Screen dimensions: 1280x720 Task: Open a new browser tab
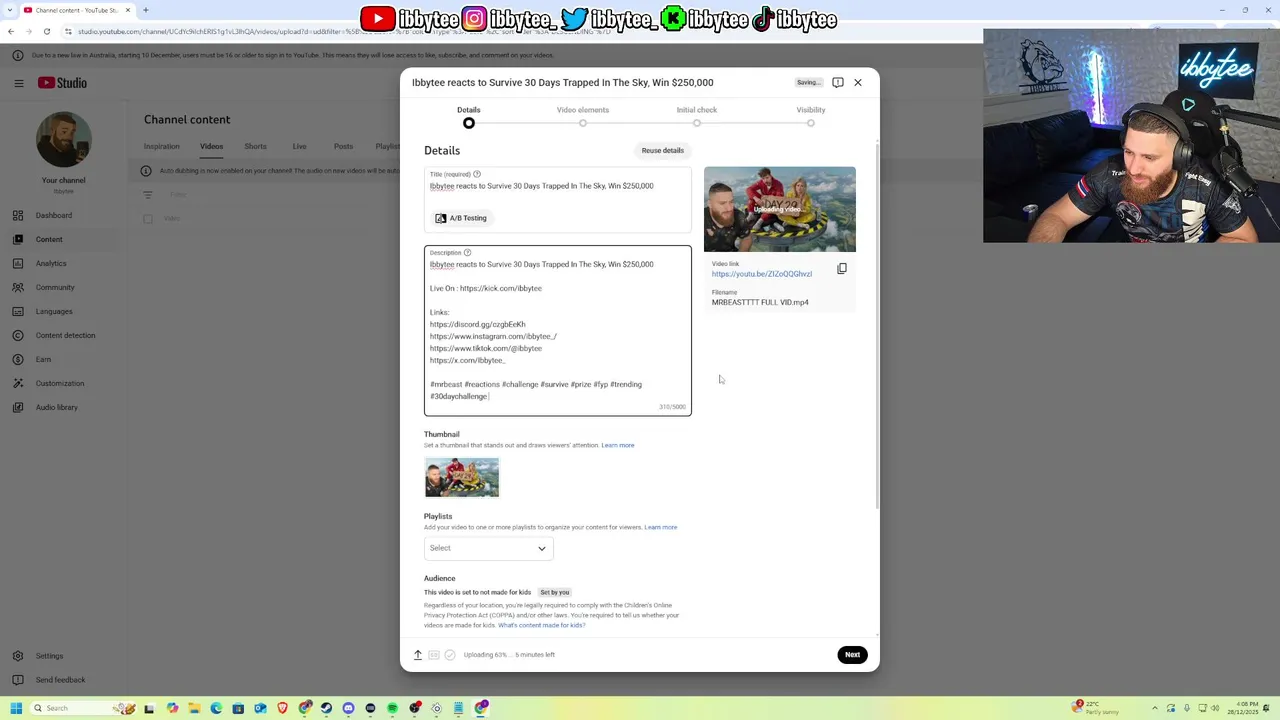click(145, 10)
